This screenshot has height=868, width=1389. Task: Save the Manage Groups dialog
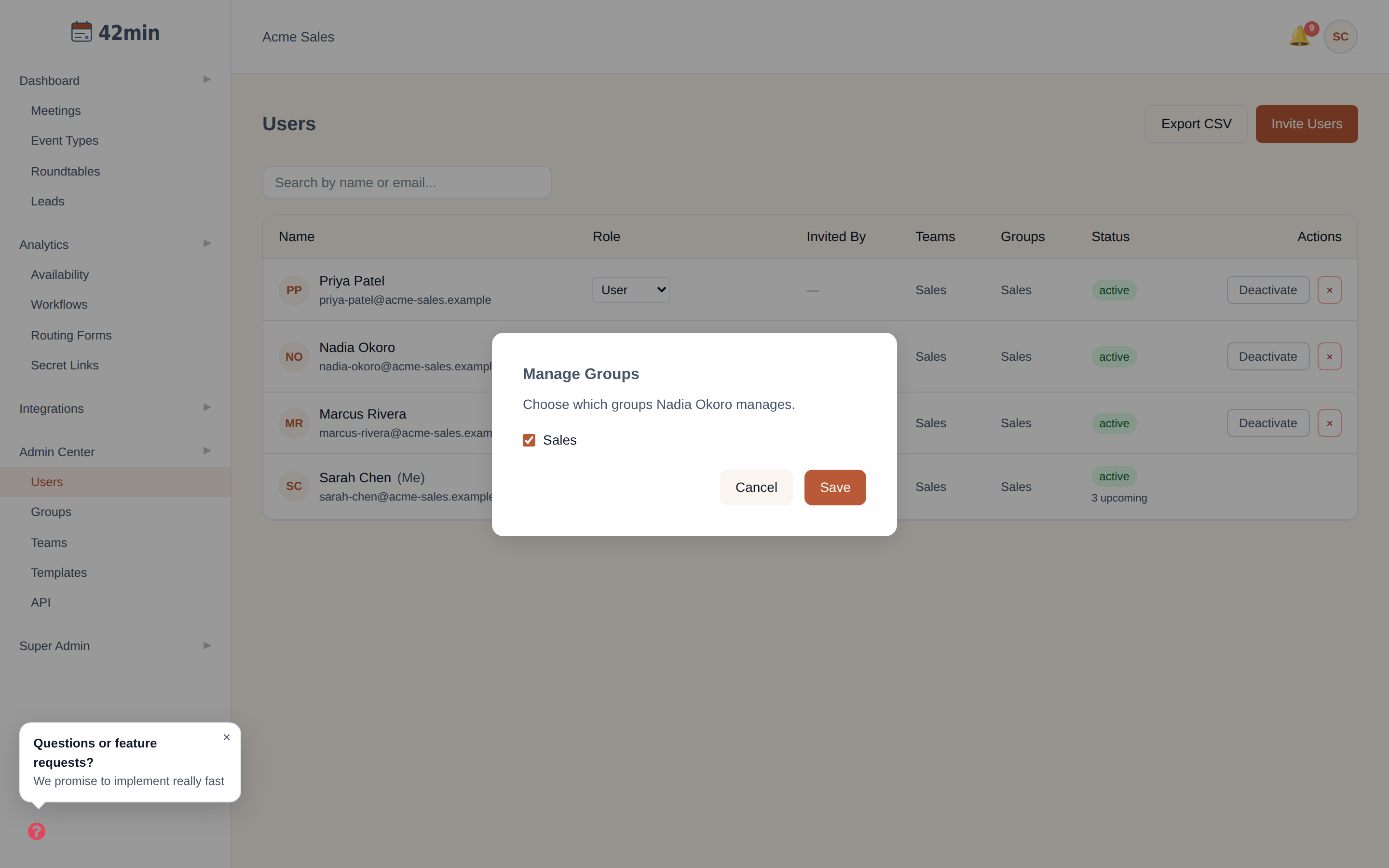(834, 488)
